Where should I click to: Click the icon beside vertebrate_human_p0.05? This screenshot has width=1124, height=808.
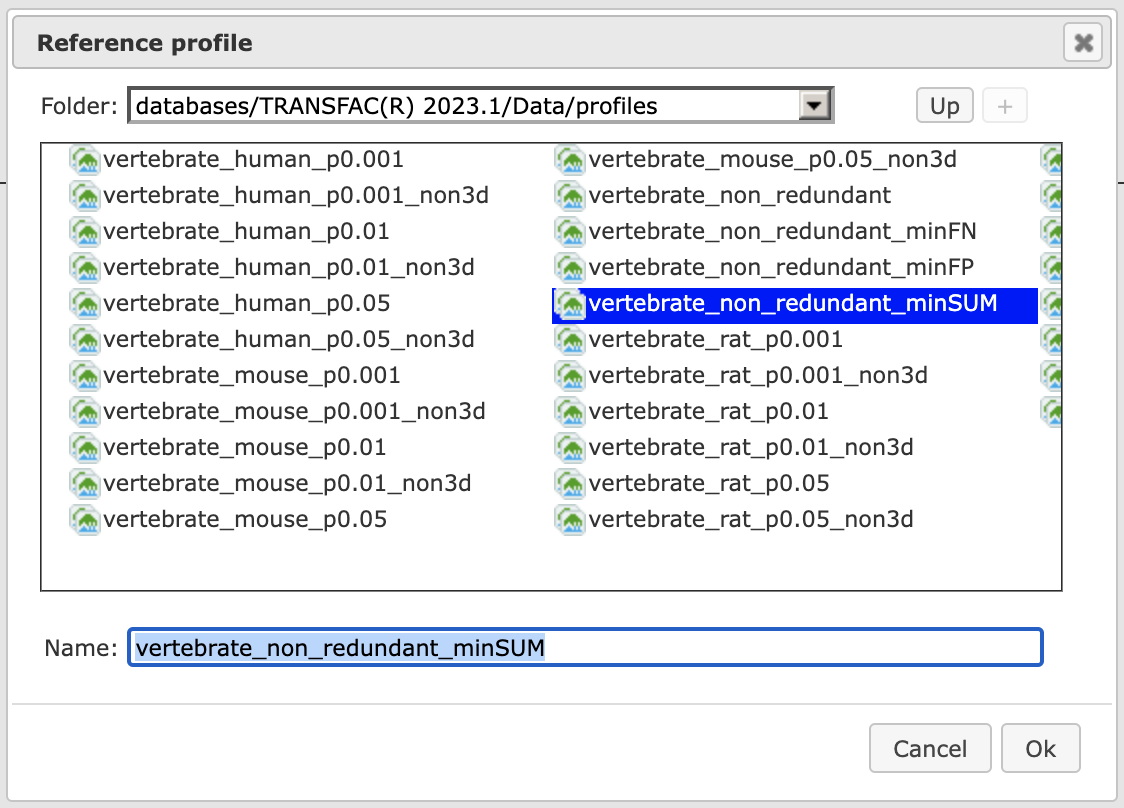(85, 304)
